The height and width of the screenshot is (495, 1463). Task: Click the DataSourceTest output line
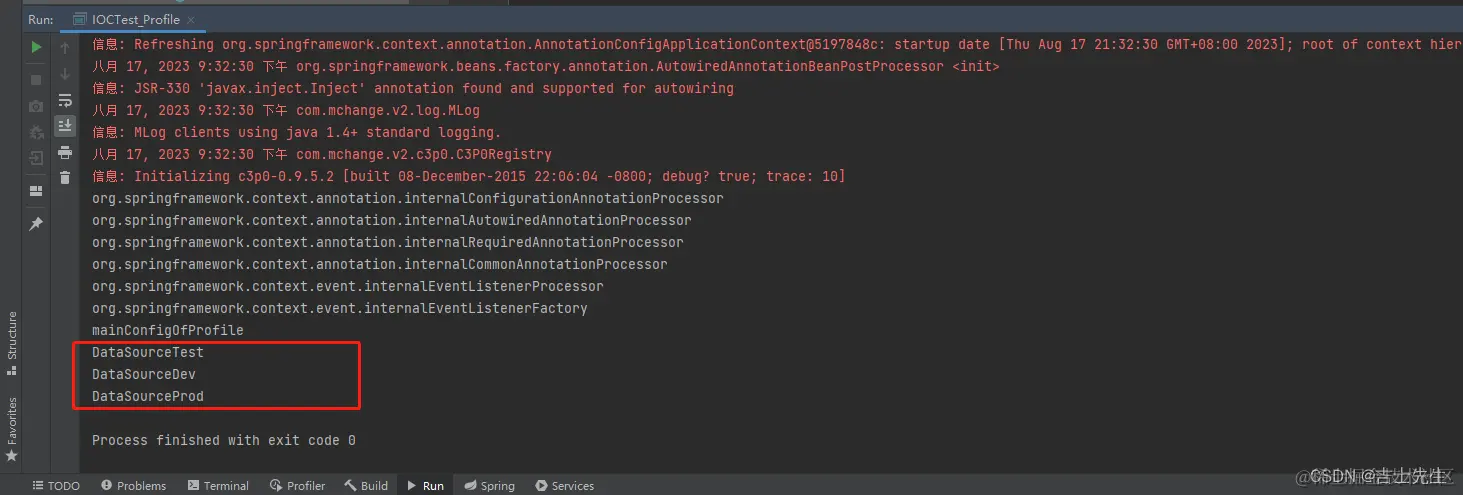(x=148, y=352)
